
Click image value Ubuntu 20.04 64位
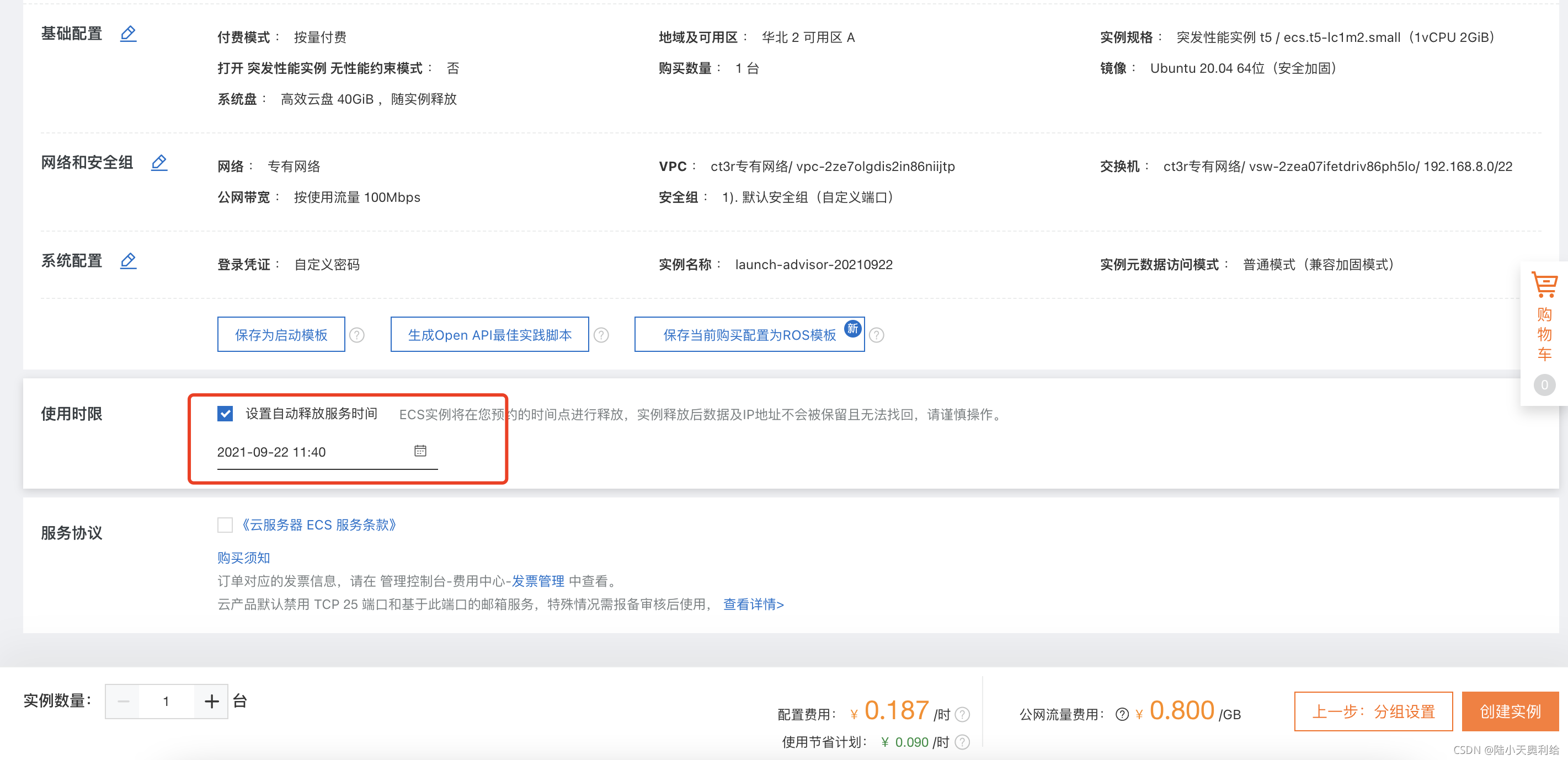pyautogui.click(x=1244, y=68)
